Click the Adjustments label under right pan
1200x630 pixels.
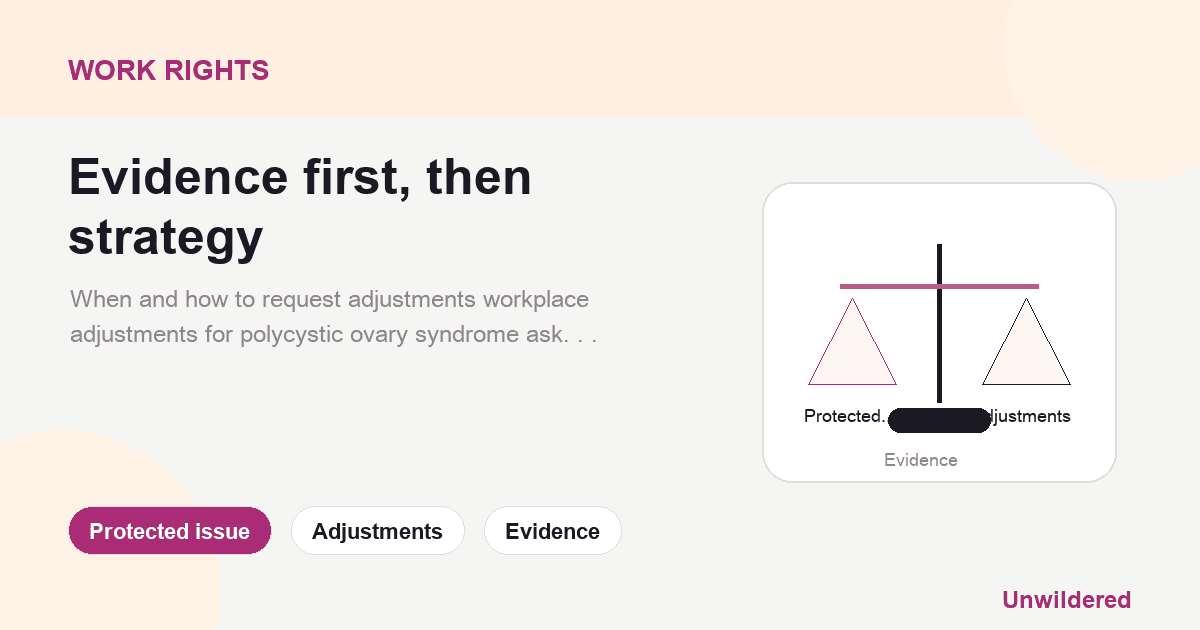pyautogui.click(x=1030, y=416)
